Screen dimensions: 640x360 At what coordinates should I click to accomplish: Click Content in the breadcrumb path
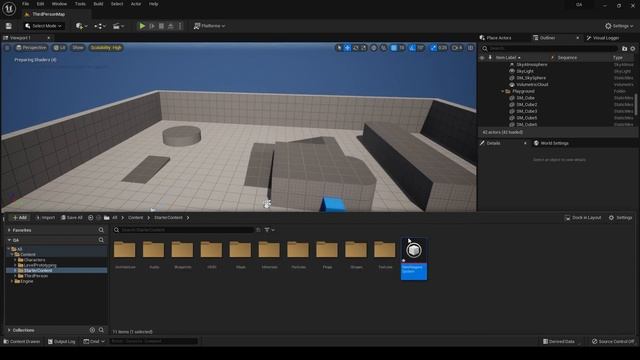pyautogui.click(x=136, y=218)
